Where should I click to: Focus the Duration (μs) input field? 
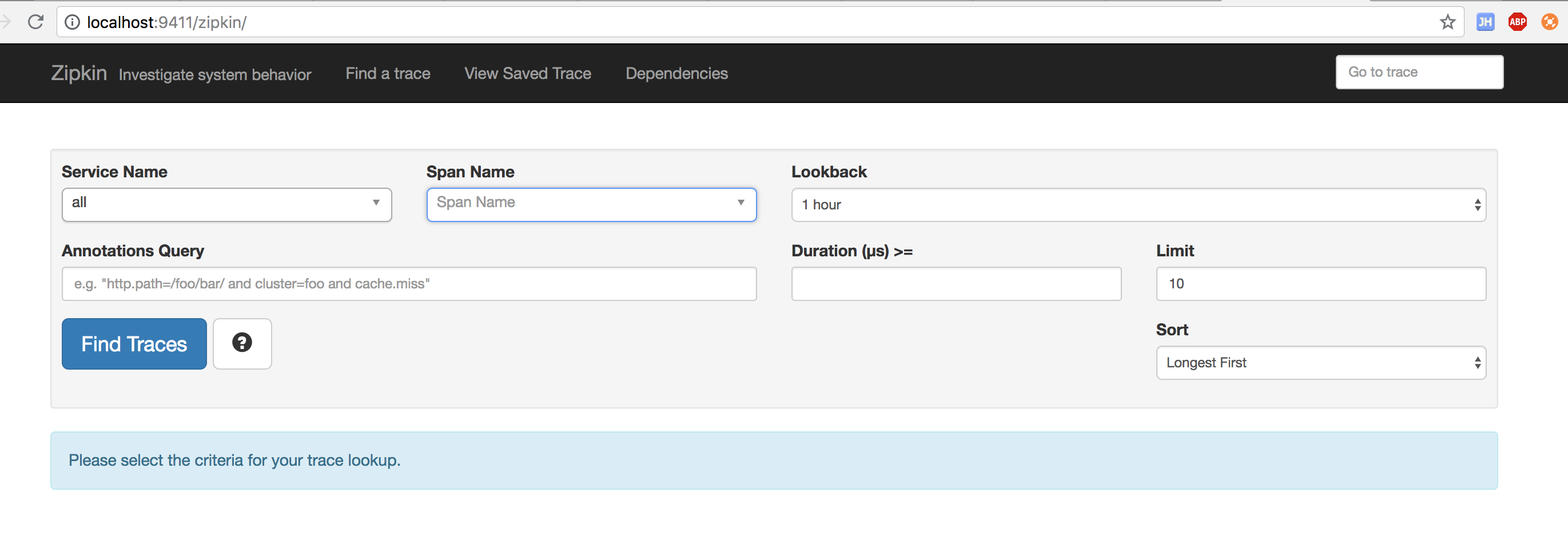click(956, 284)
